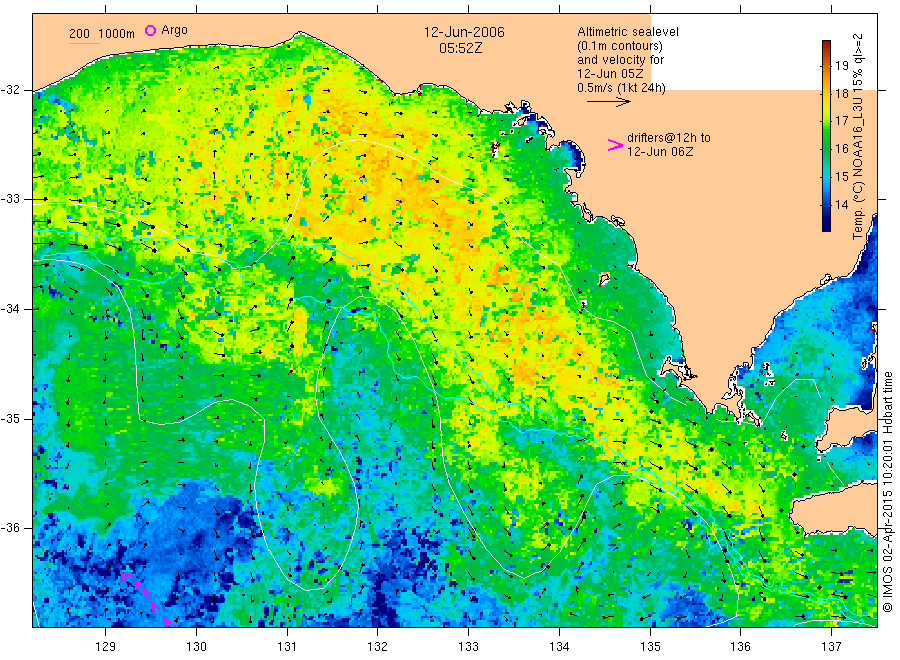
Task: Click the -36 latitude axis label
Action: pos(10,527)
